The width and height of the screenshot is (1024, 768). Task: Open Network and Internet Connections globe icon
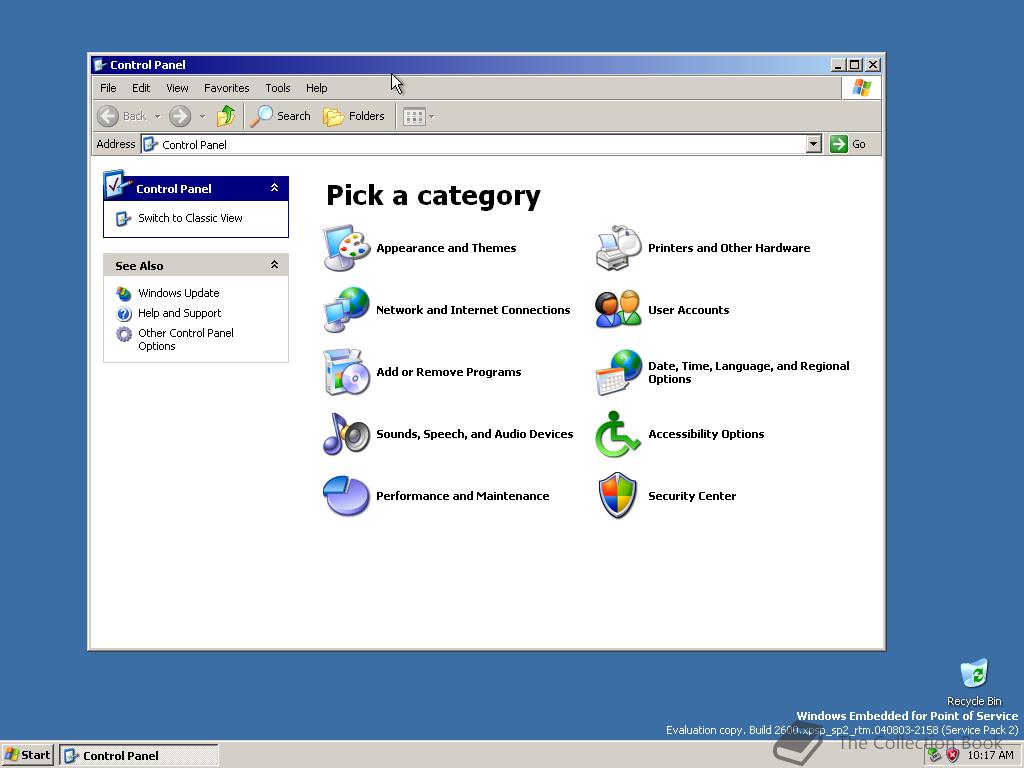(347, 310)
